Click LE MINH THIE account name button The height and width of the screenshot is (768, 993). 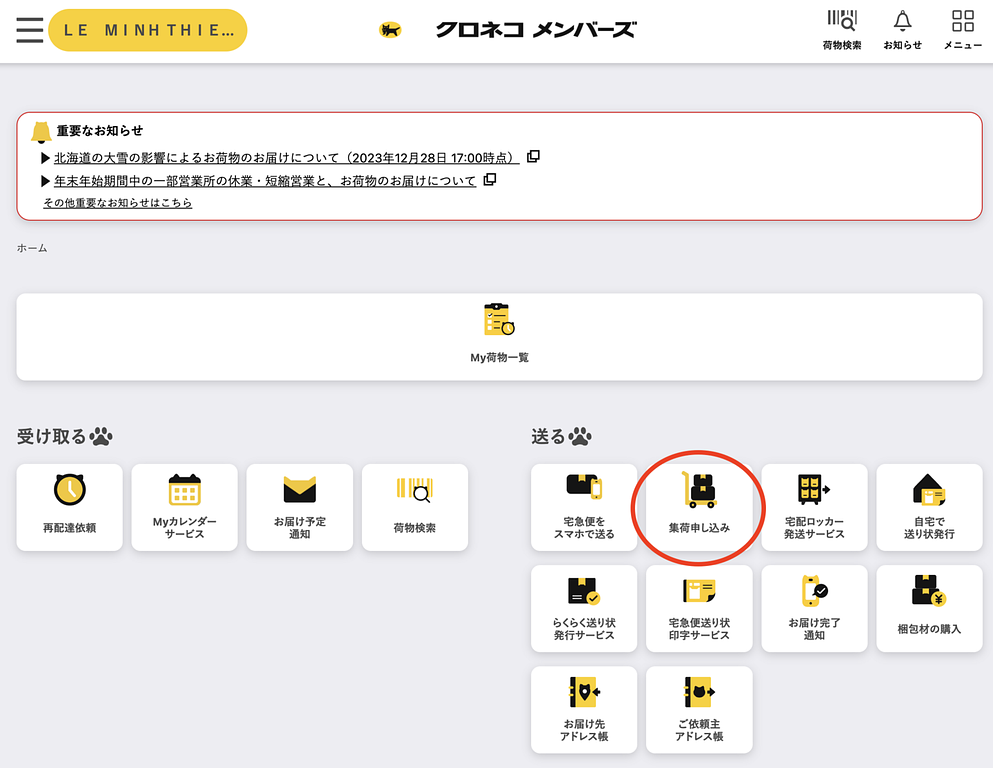[147, 31]
